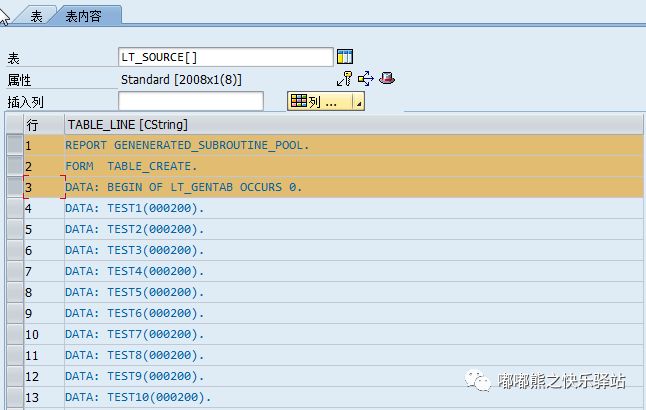Select row 8 using its row selector

pos(15,292)
